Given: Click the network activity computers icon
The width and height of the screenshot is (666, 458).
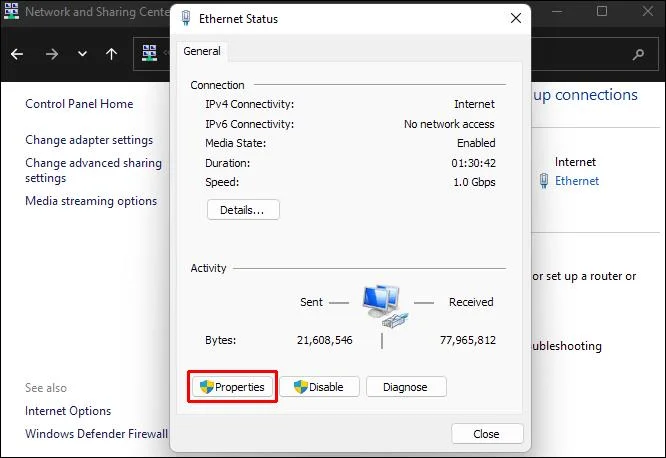Looking at the screenshot, I should 384,306.
